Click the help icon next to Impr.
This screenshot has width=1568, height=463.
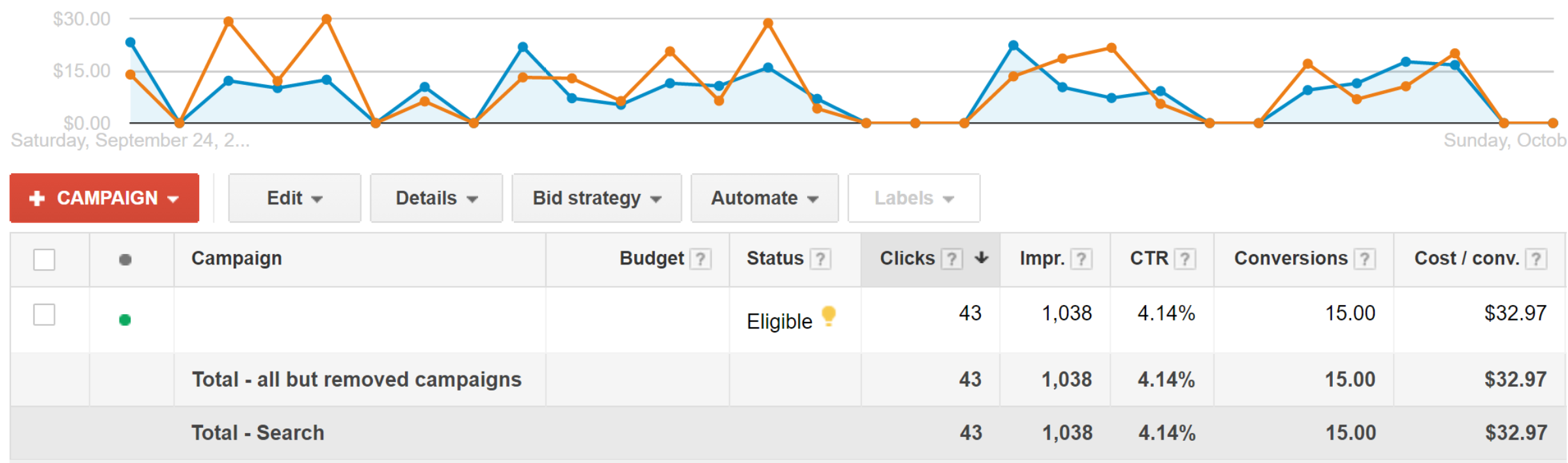click(1081, 259)
